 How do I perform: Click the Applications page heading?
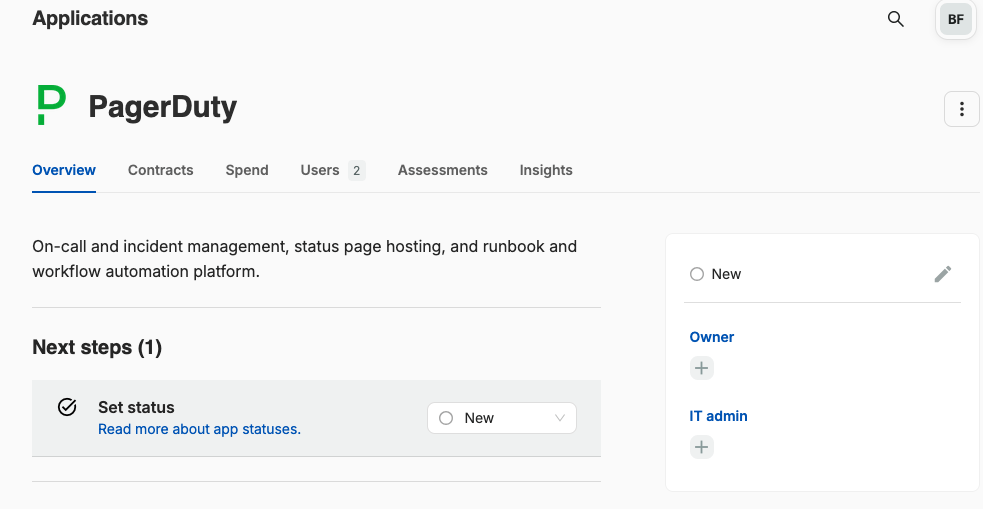[90, 18]
